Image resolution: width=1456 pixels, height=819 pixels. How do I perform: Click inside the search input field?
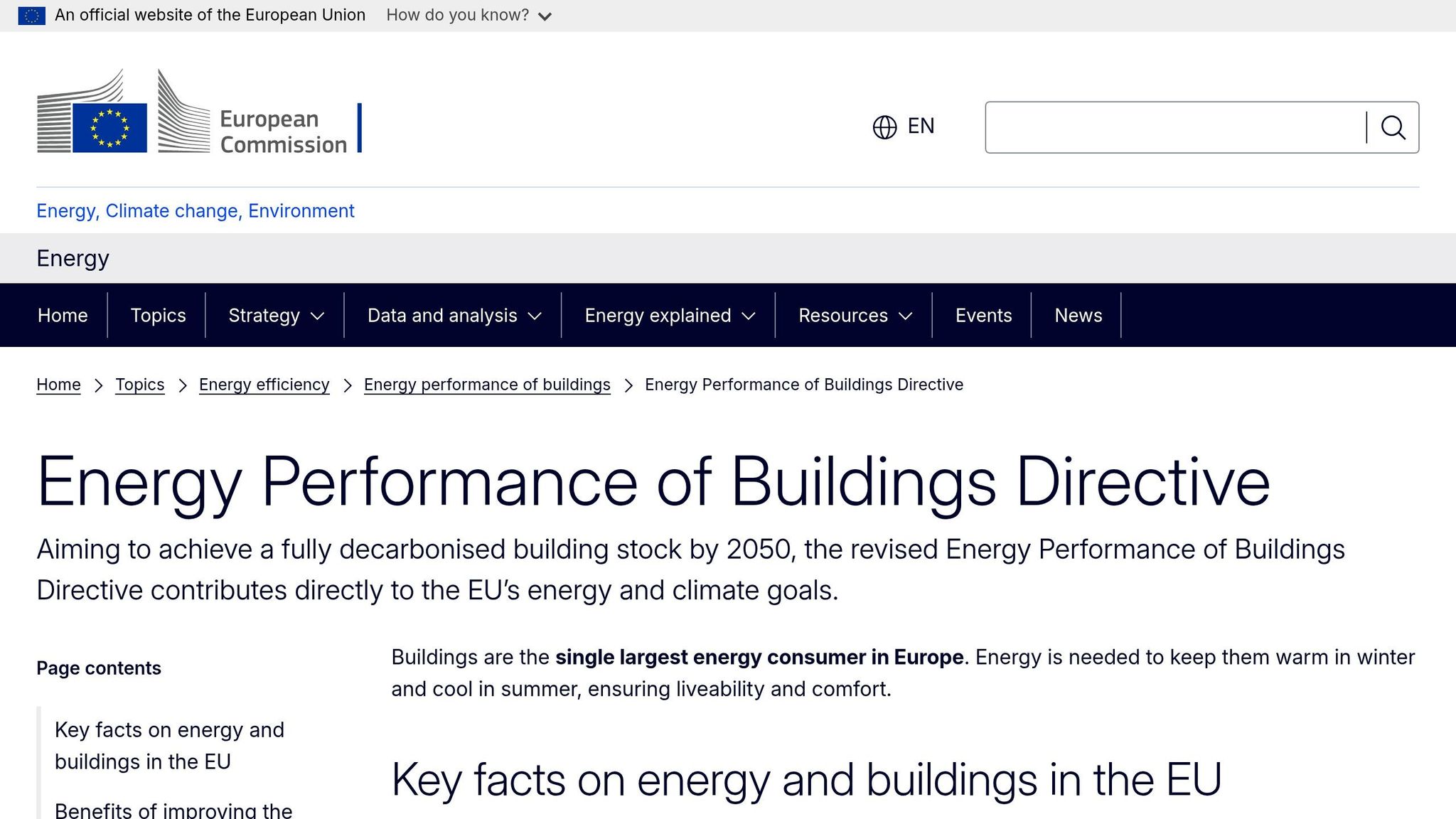1173,127
